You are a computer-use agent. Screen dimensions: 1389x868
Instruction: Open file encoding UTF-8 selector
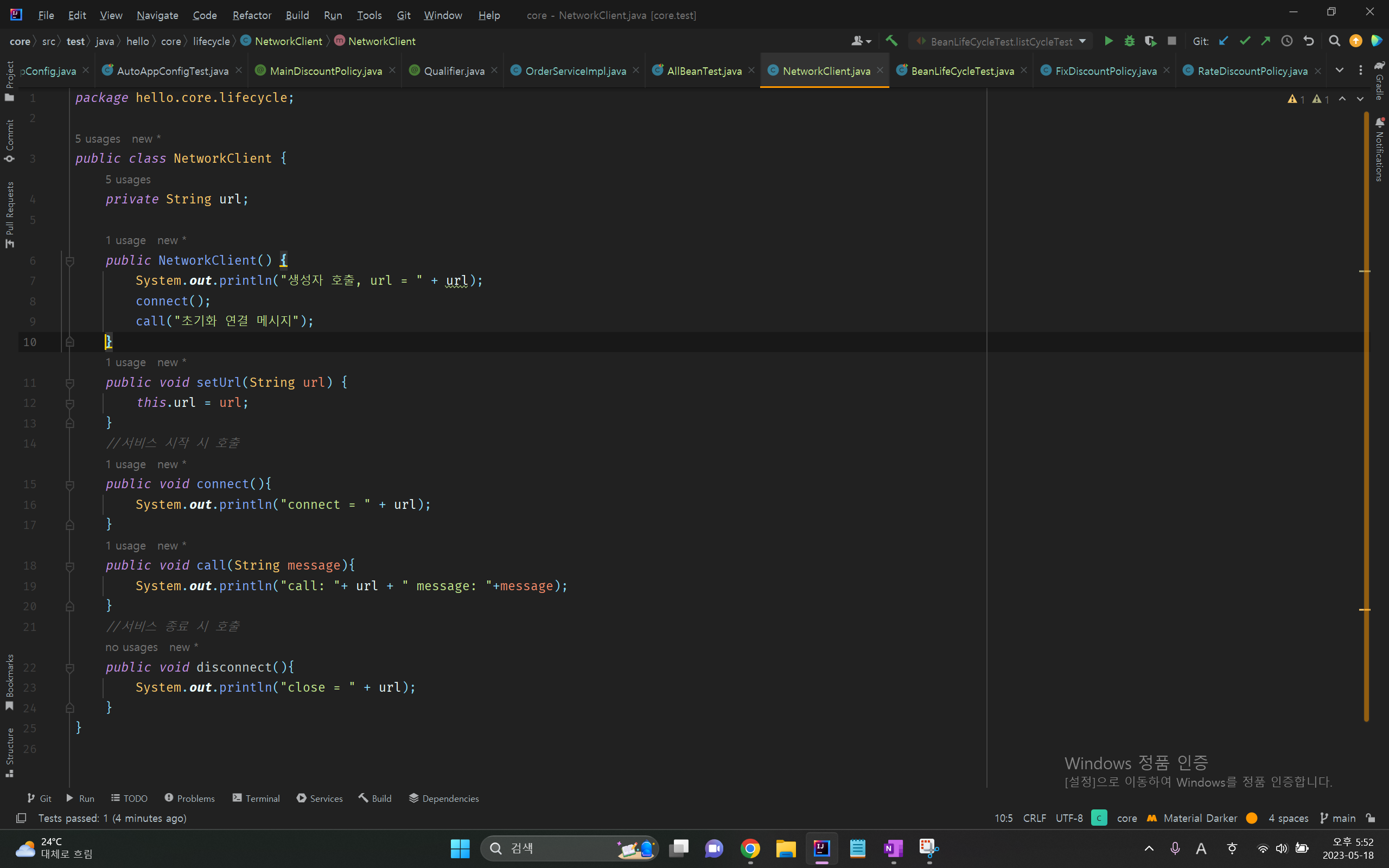click(x=1069, y=818)
